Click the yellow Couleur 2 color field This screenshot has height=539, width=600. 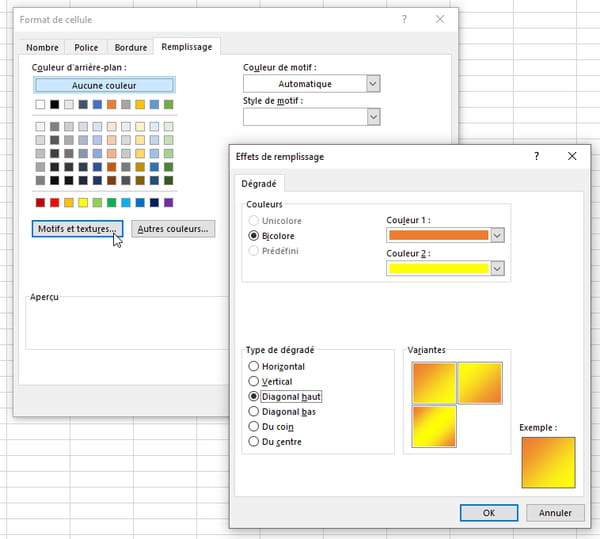click(x=439, y=269)
